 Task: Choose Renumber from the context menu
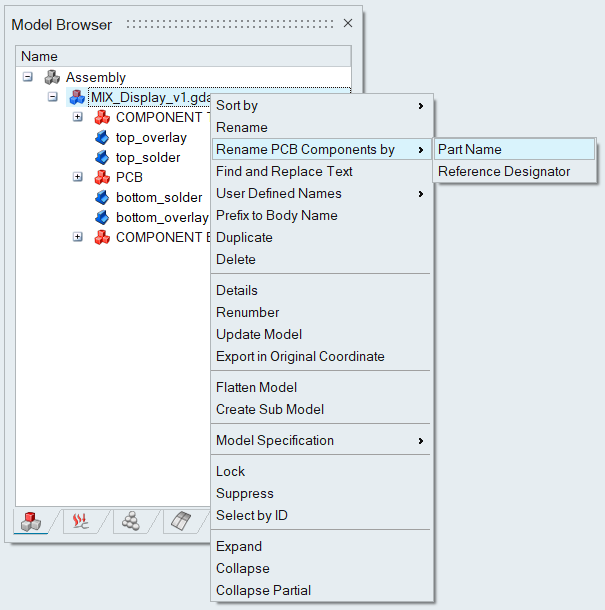[322, 312]
